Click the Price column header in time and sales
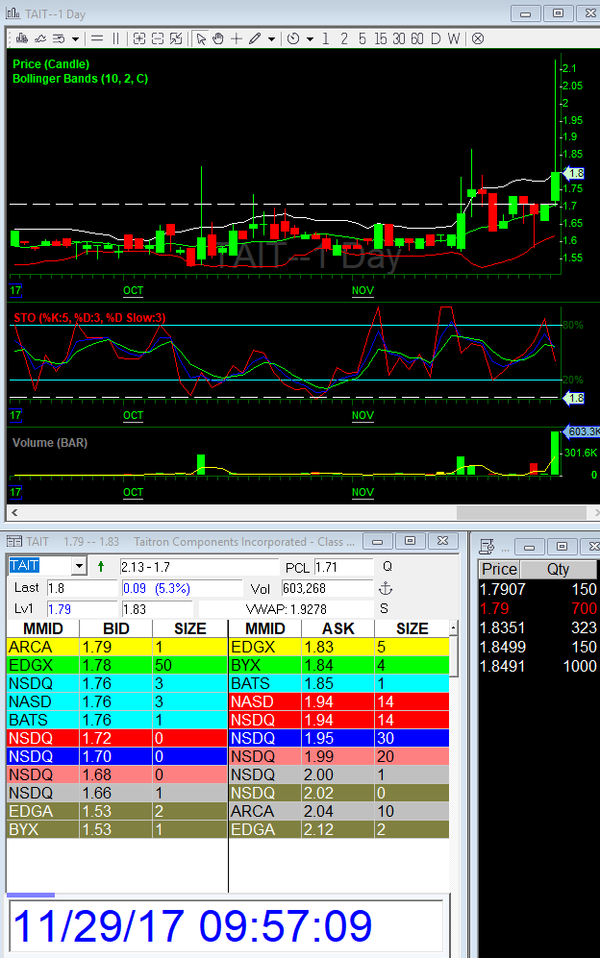This screenshot has height=958, width=600. point(499,569)
